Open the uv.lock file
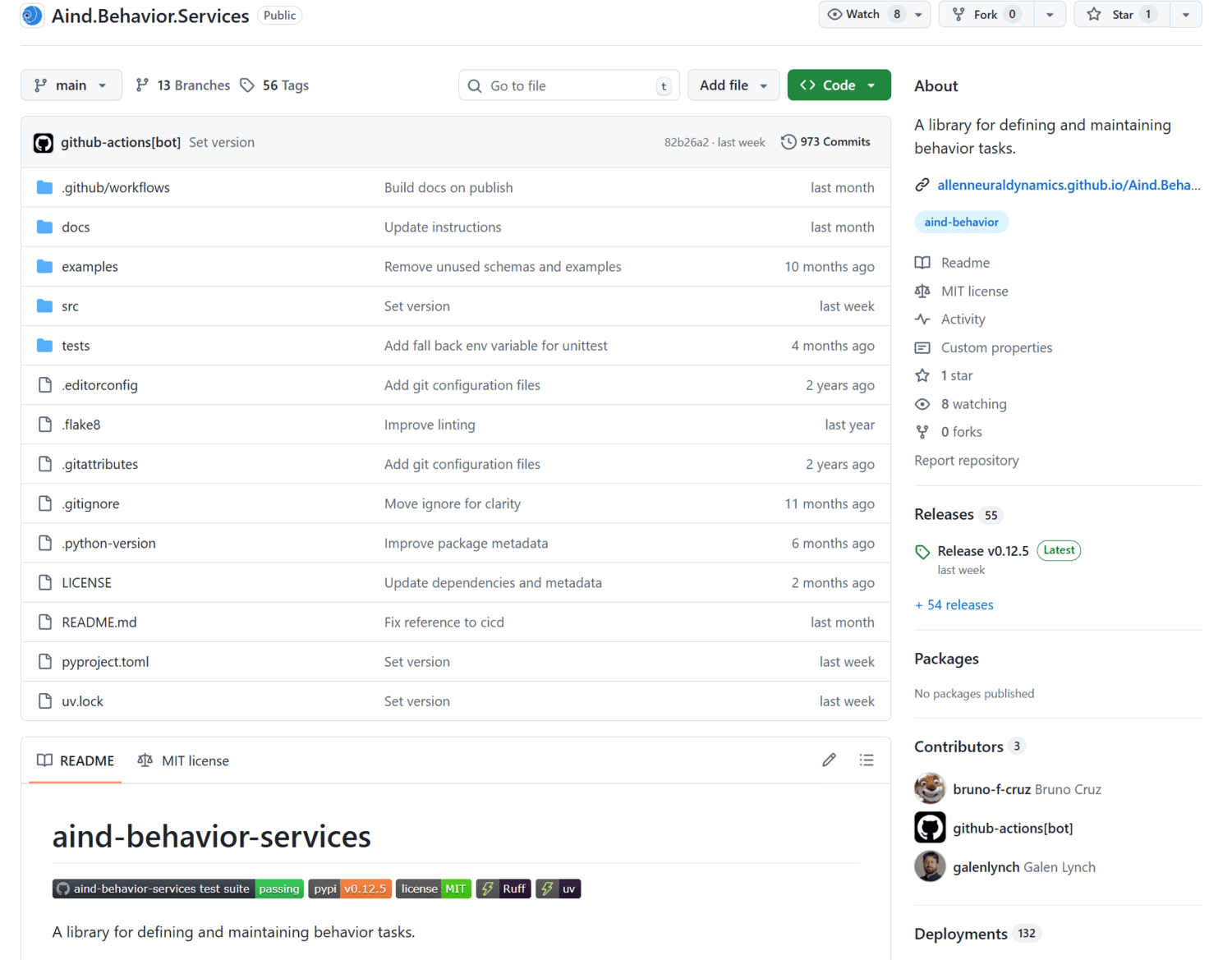The height and width of the screenshot is (960, 1232). click(x=82, y=701)
